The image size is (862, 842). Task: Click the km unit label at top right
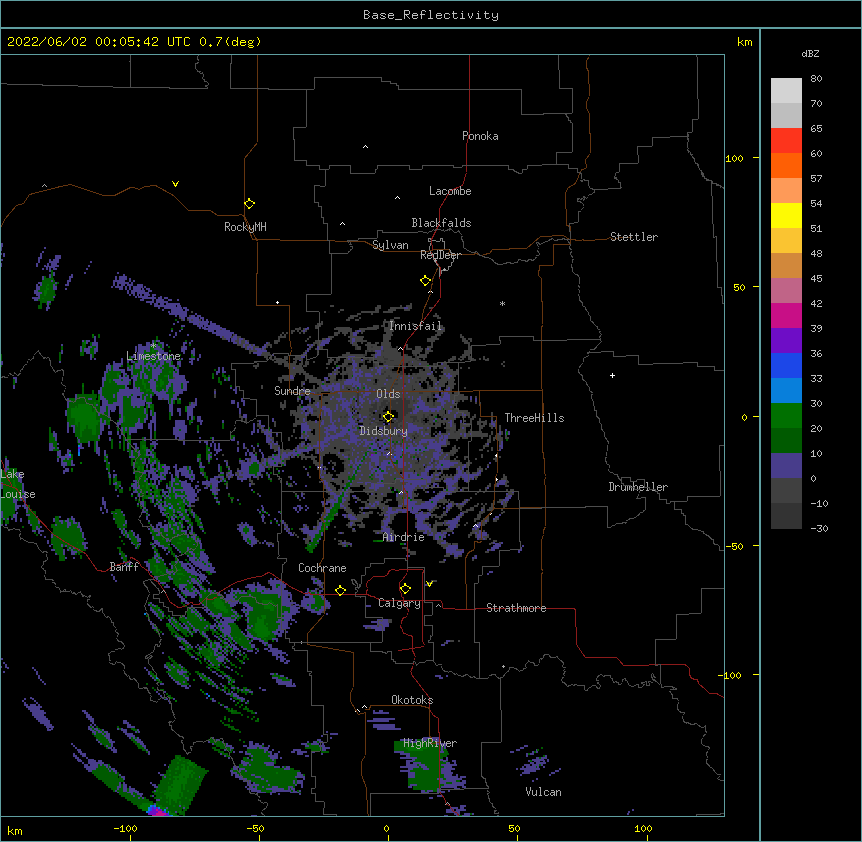(744, 42)
